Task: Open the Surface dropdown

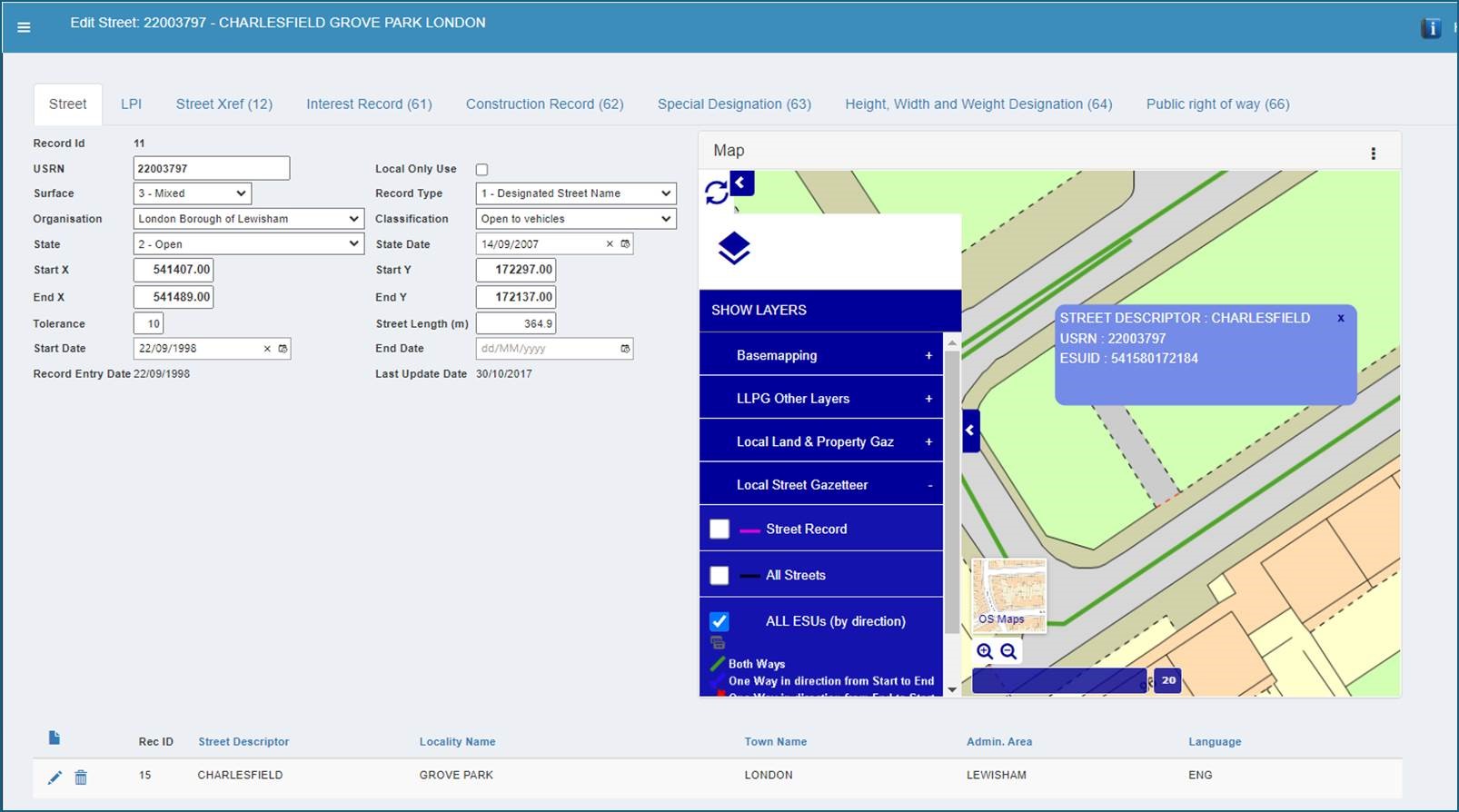Action: click(193, 193)
